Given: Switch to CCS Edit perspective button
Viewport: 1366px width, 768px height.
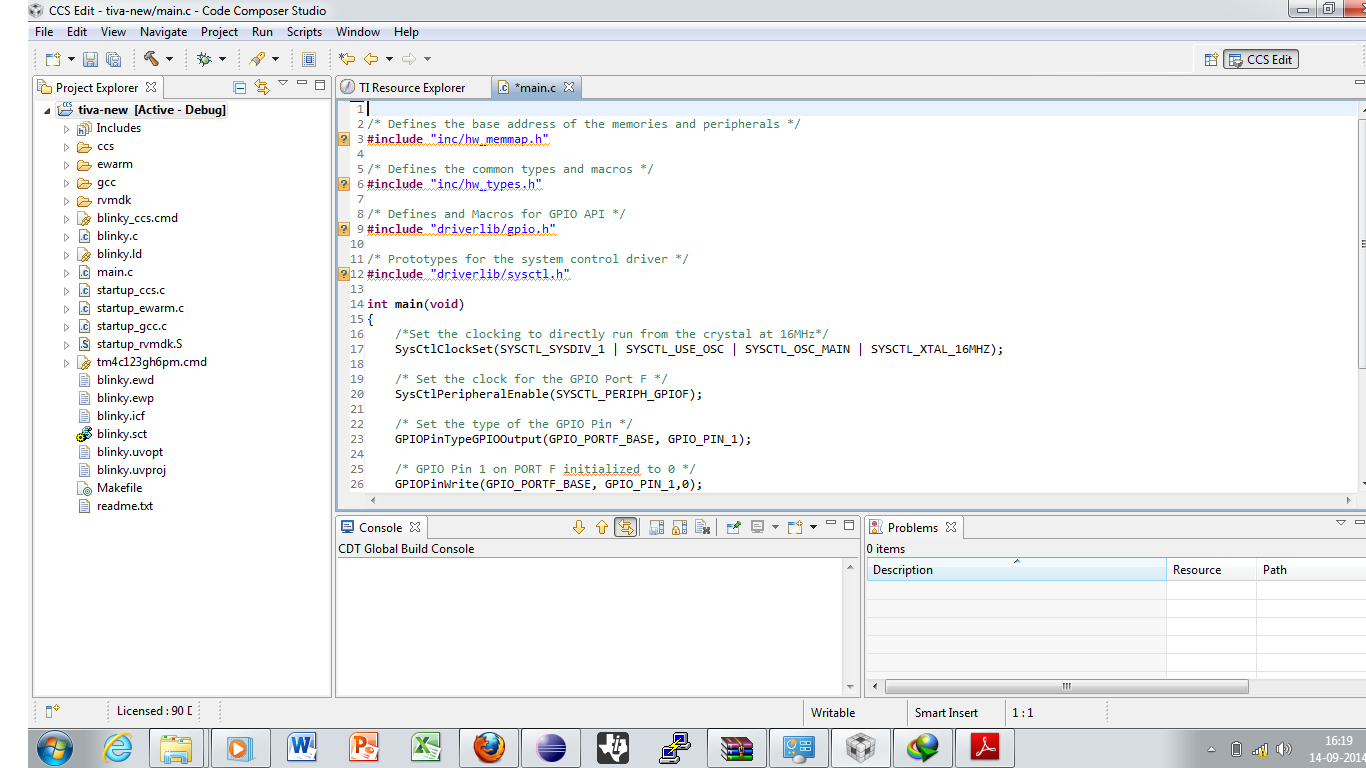Looking at the screenshot, I should point(1261,59).
